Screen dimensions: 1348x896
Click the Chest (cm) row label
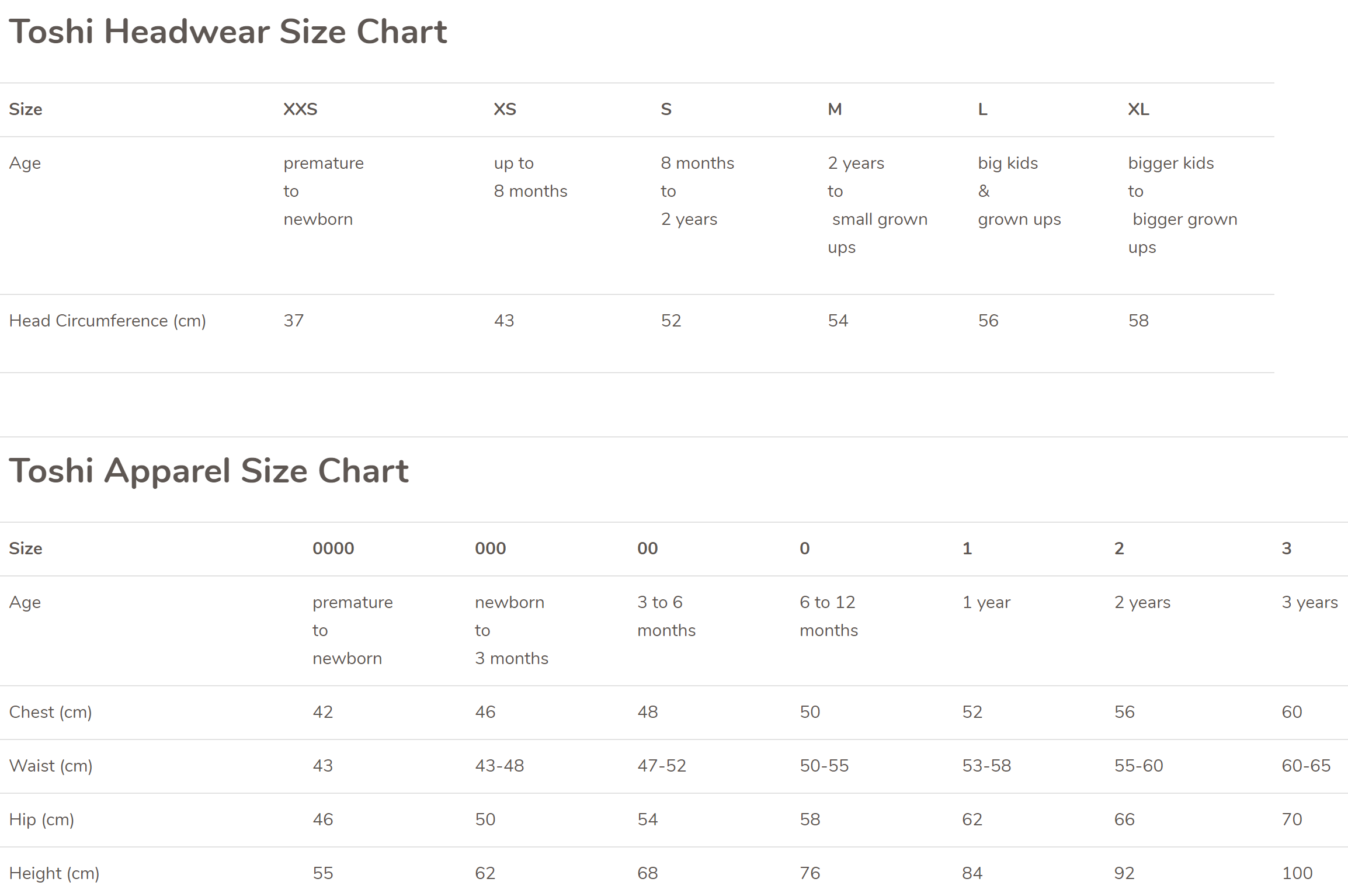(x=50, y=712)
